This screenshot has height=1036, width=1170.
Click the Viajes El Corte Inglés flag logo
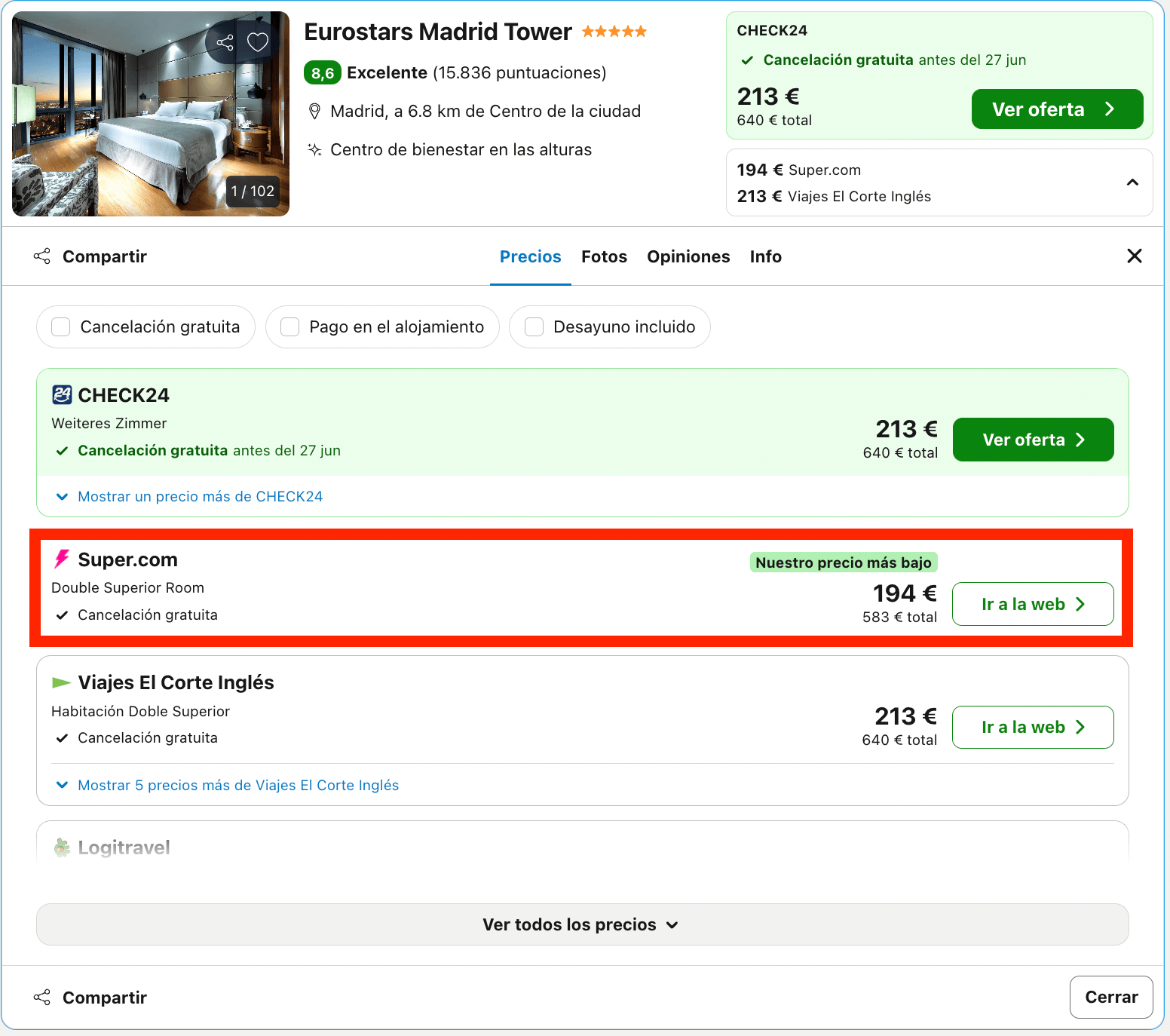click(x=62, y=682)
